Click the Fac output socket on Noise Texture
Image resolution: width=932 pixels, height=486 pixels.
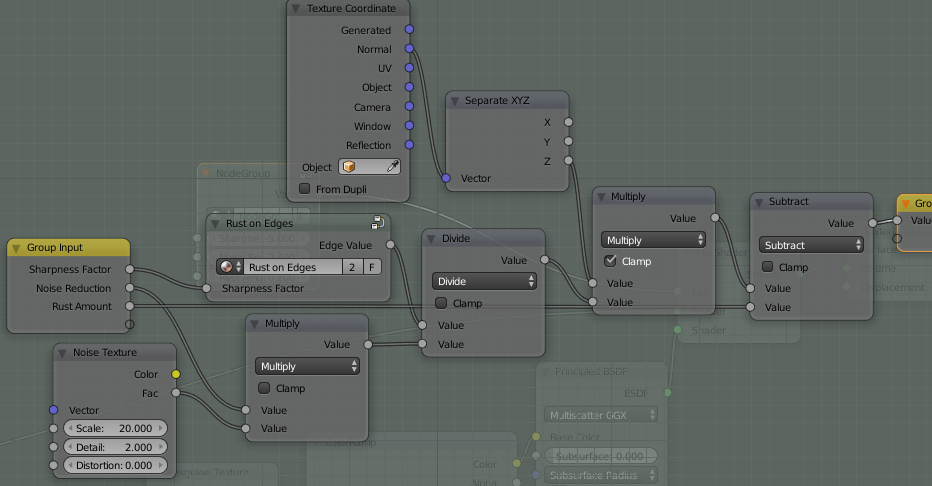point(176,393)
